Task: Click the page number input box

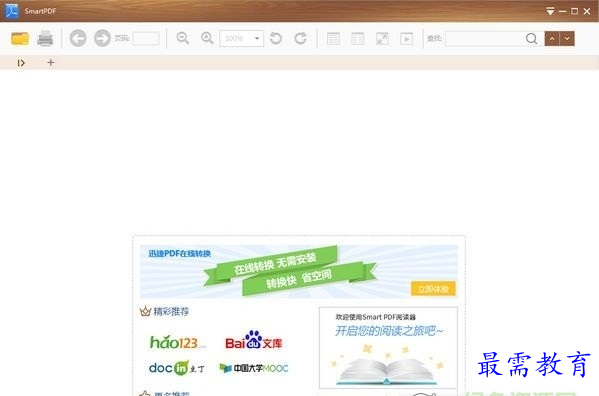Action: 146,39
